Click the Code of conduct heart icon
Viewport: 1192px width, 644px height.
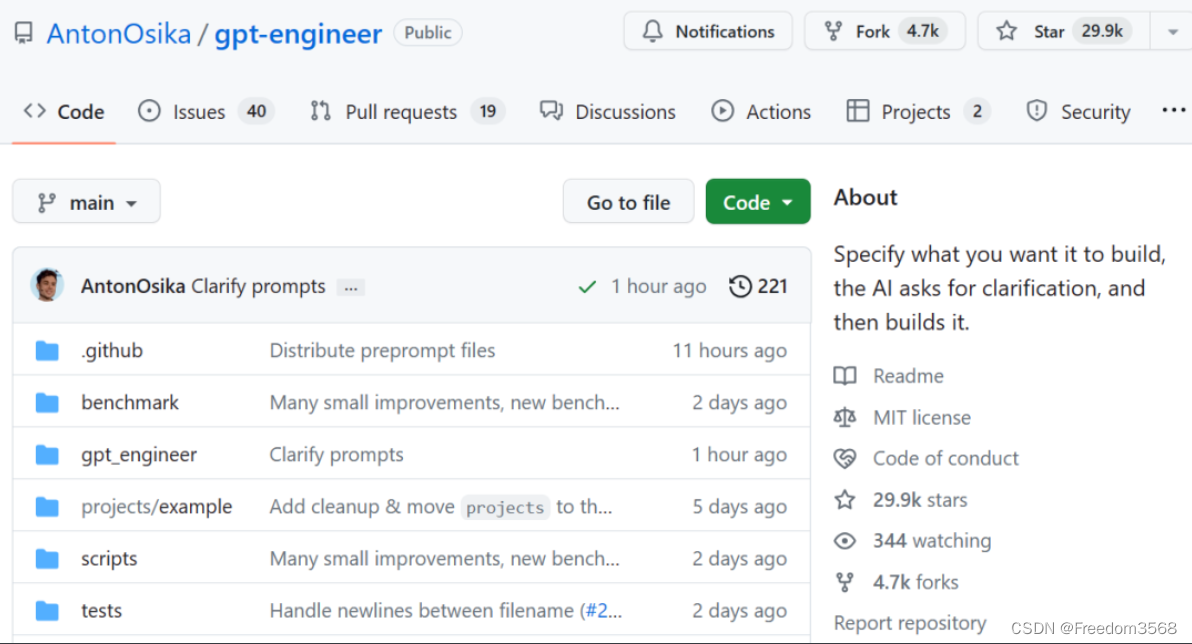[x=845, y=459]
